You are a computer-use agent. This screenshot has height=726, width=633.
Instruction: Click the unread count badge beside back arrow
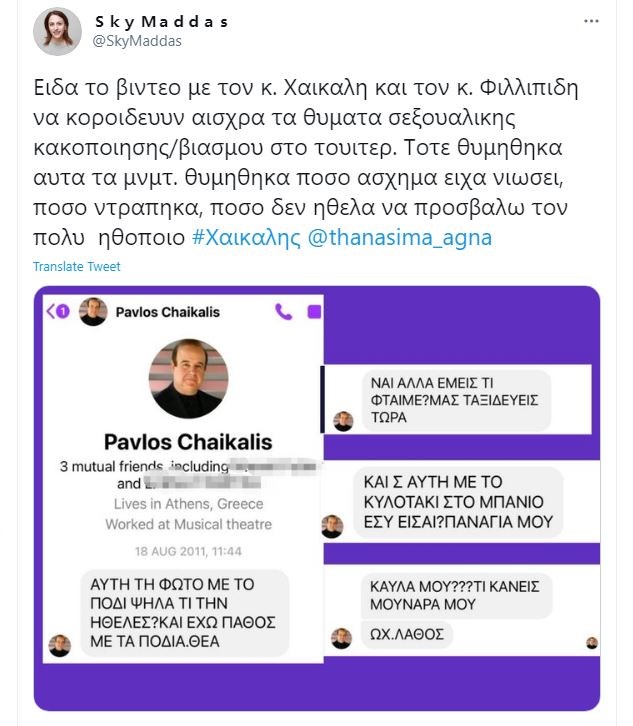(63, 312)
